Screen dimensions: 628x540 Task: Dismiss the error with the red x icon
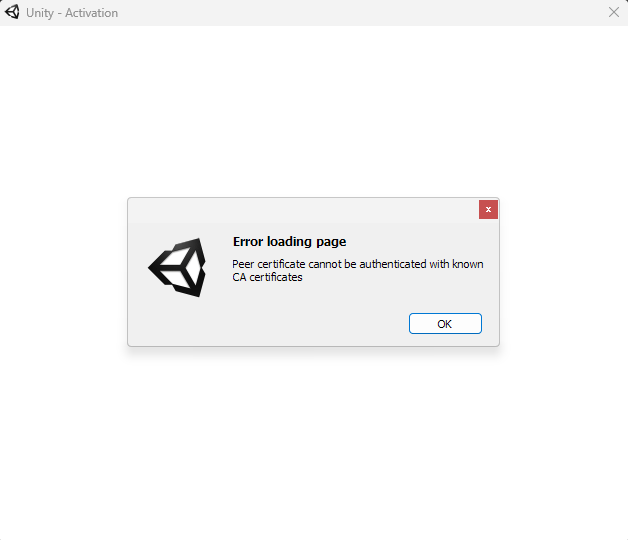click(x=488, y=210)
